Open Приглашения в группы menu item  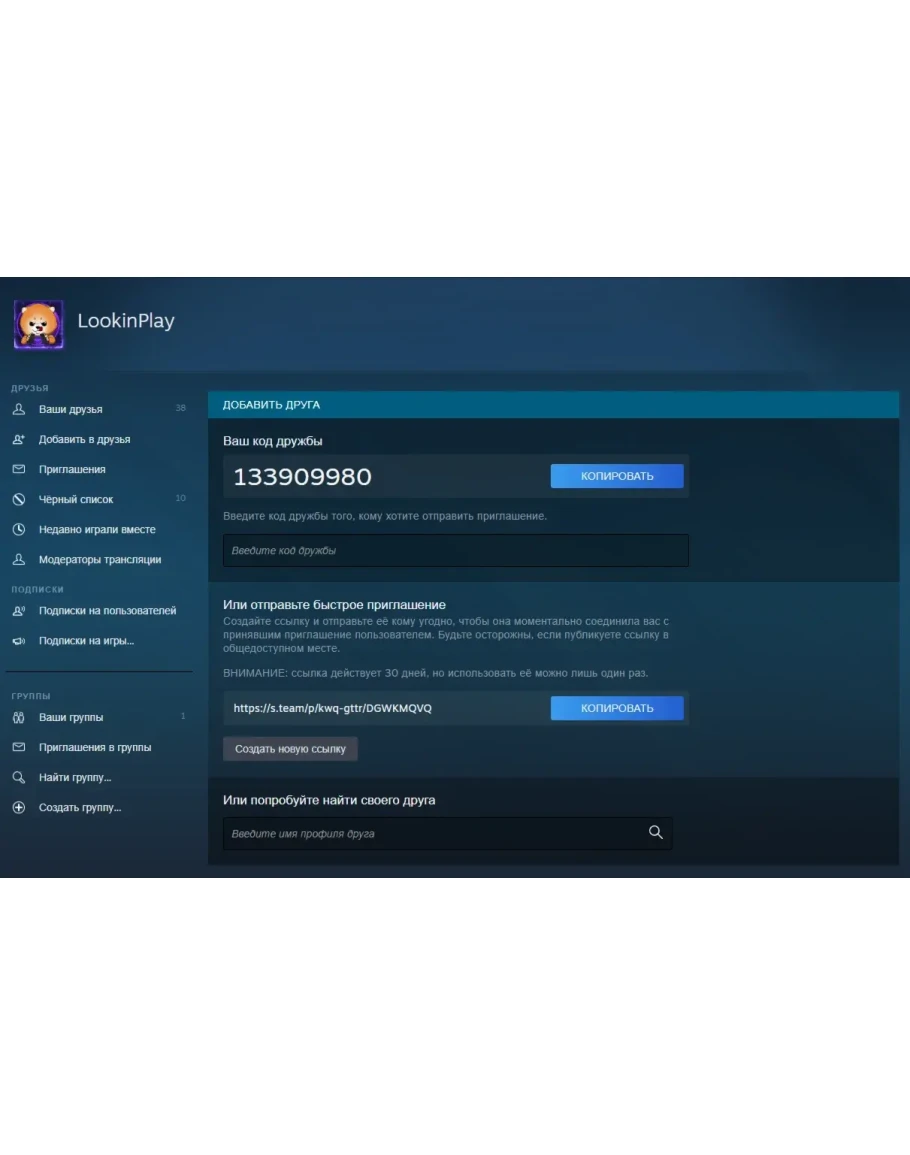95,747
